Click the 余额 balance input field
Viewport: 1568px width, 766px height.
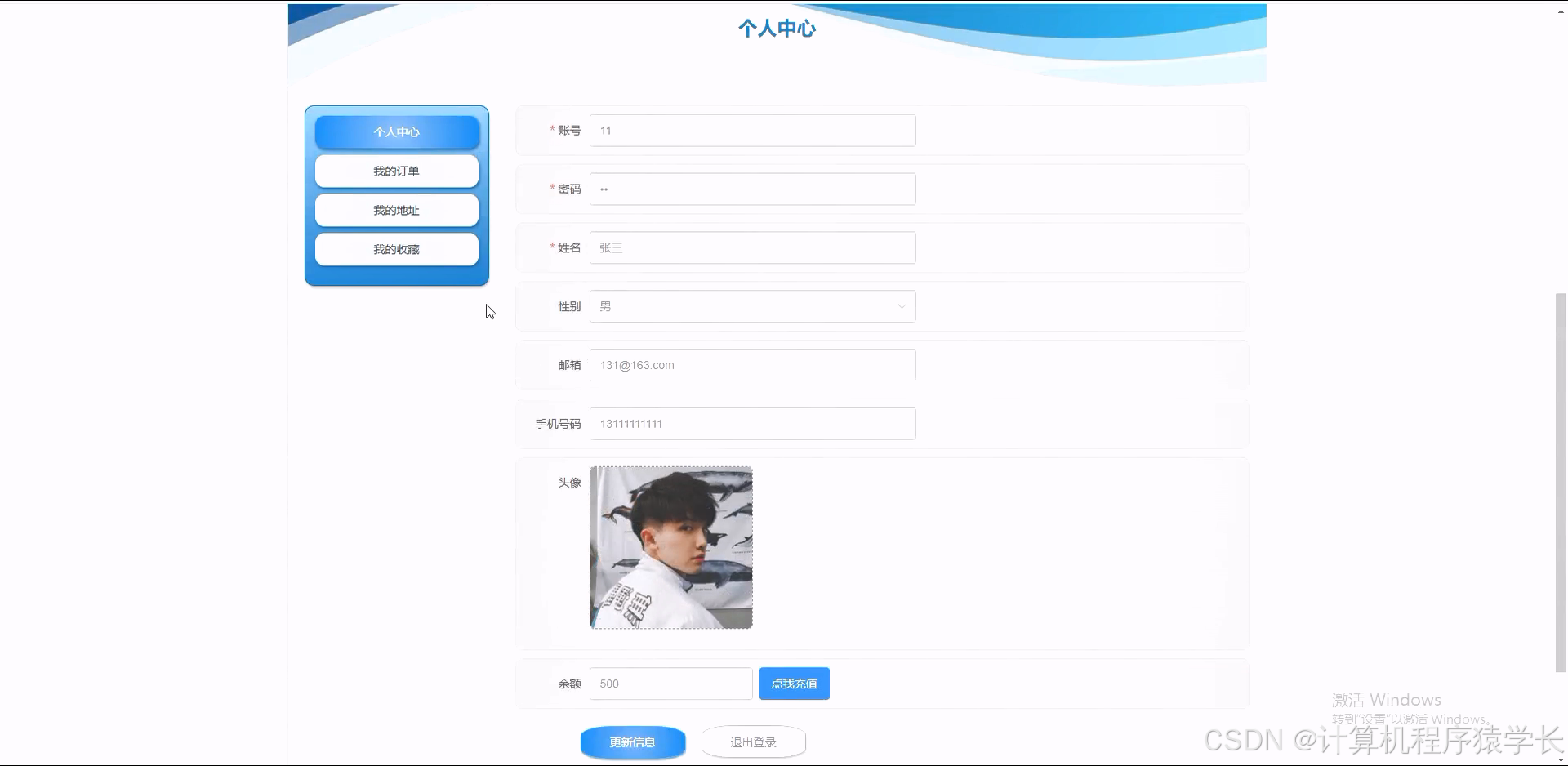(x=670, y=684)
